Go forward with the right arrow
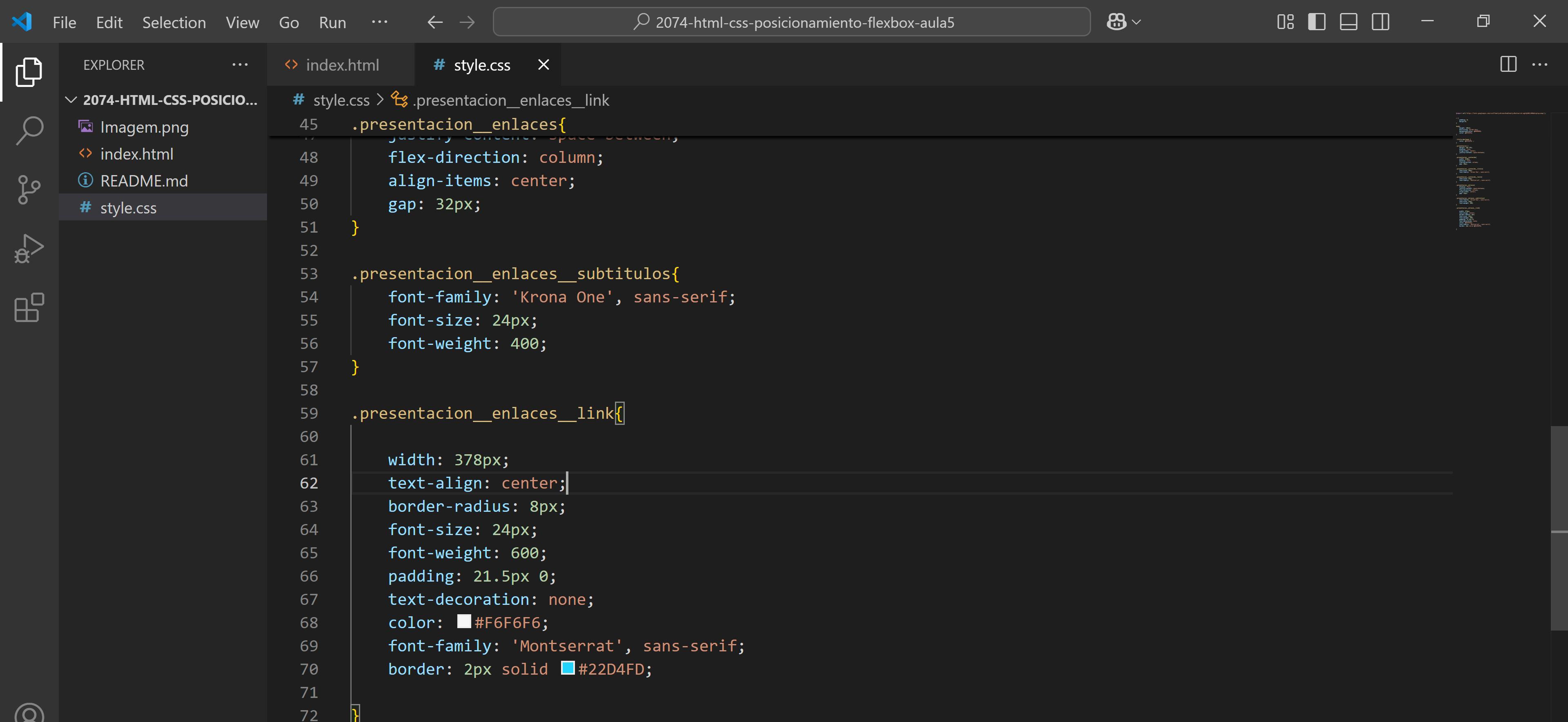The width and height of the screenshot is (1568, 722). click(467, 22)
